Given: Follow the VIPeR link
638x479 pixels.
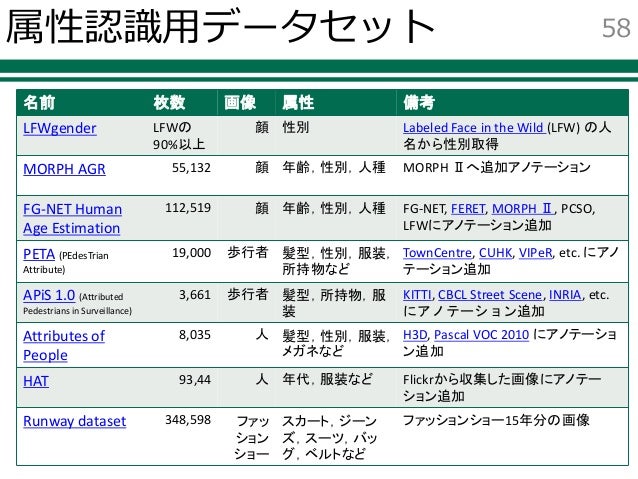Looking at the screenshot, I should (x=535, y=253).
